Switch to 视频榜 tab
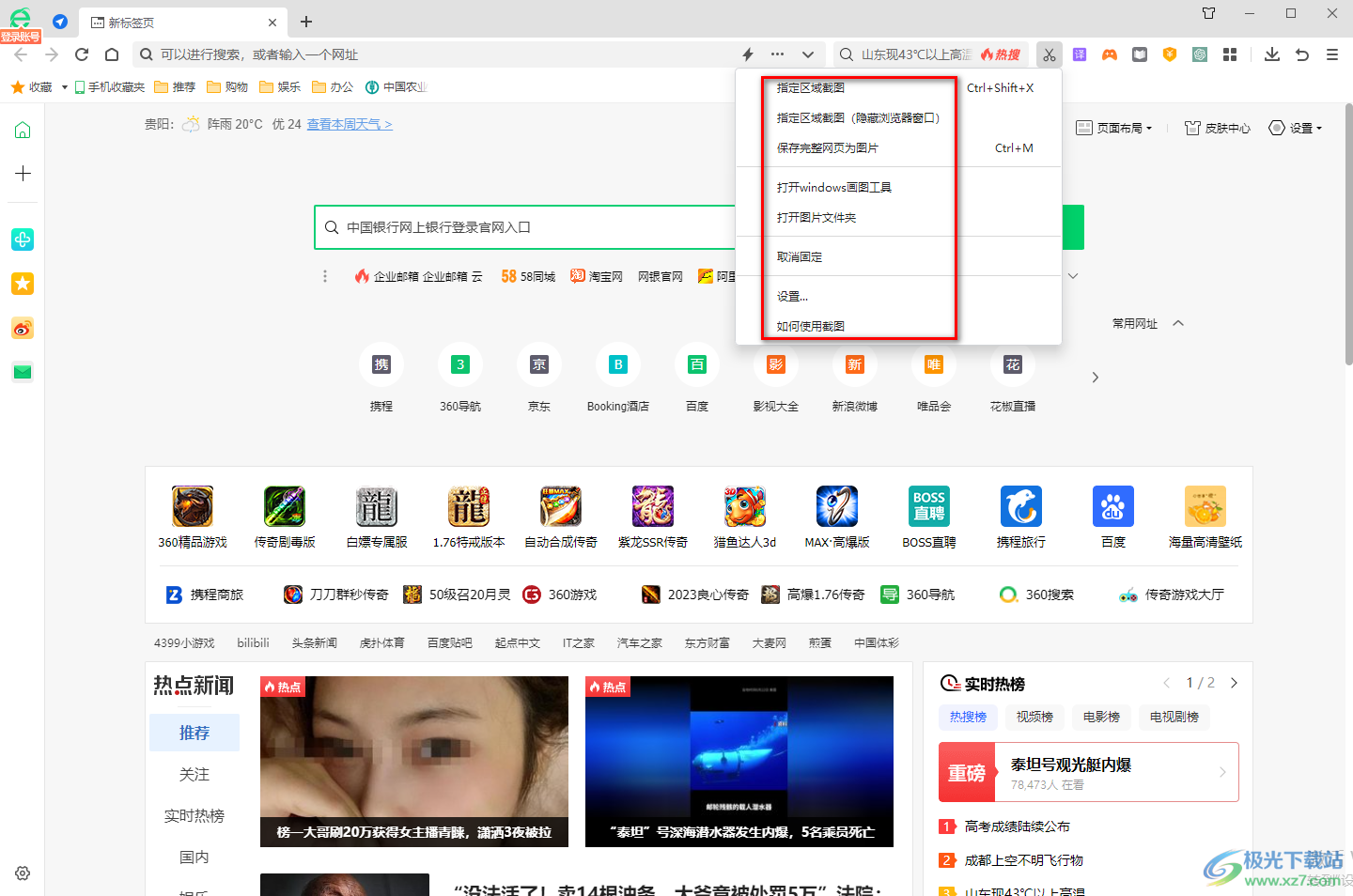The width and height of the screenshot is (1353, 896). [1034, 717]
